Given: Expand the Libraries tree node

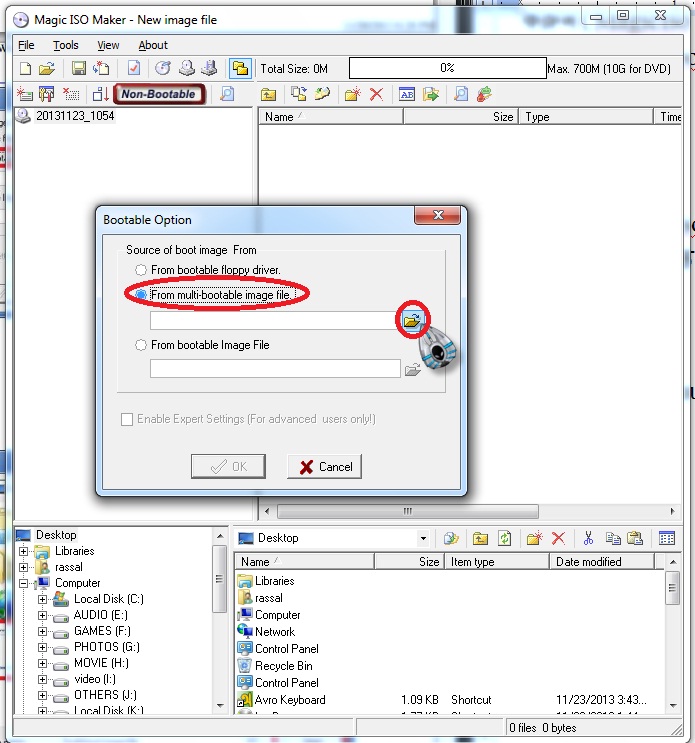Looking at the screenshot, I should 23,551.
